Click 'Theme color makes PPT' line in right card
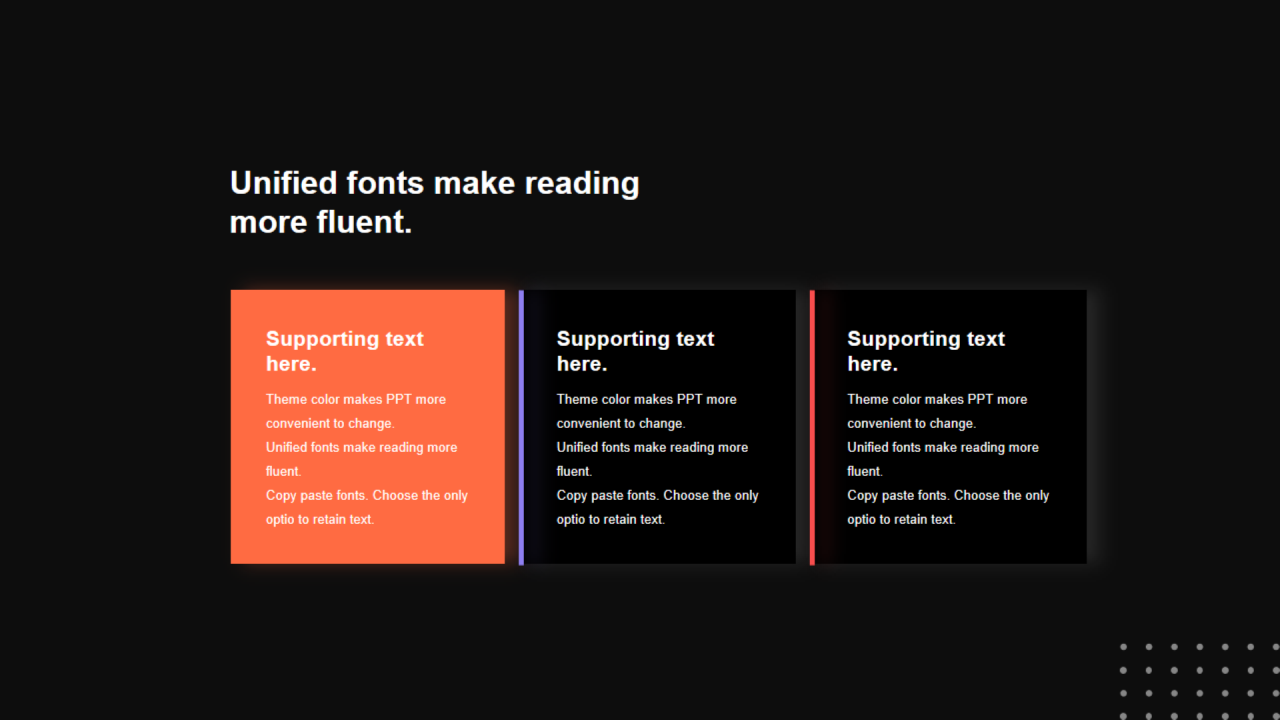 pos(937,399)
